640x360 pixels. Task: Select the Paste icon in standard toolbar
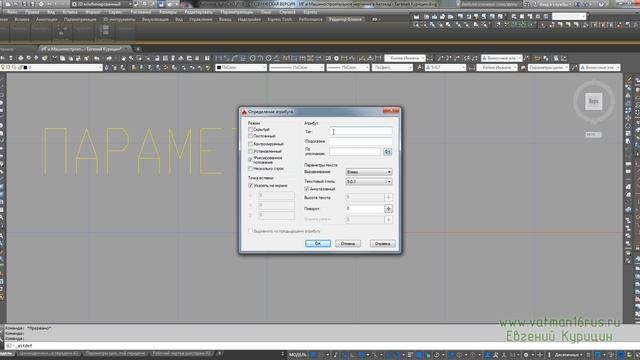[x=70, y=58]
